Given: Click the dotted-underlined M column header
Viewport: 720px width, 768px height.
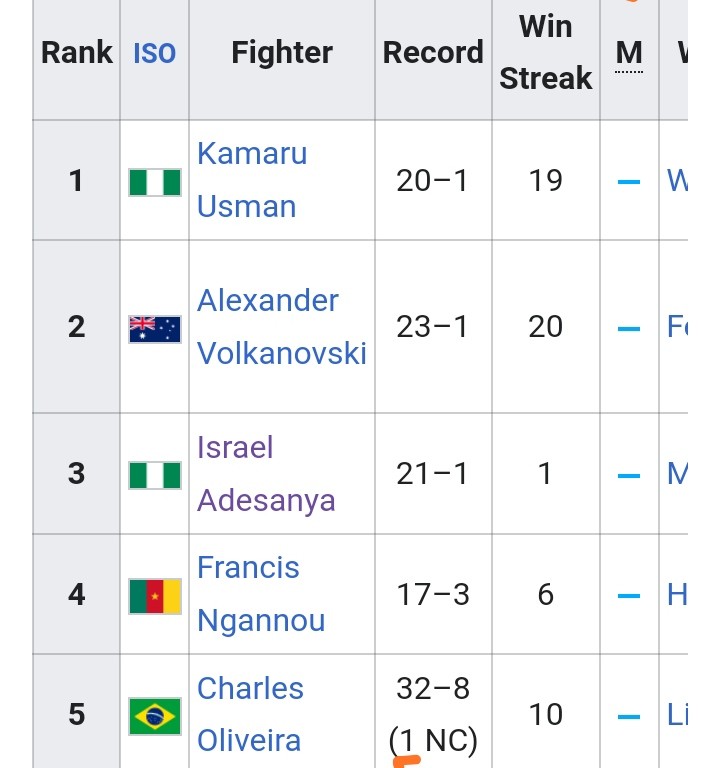Looking at the screenshot, I should [629, 53].
